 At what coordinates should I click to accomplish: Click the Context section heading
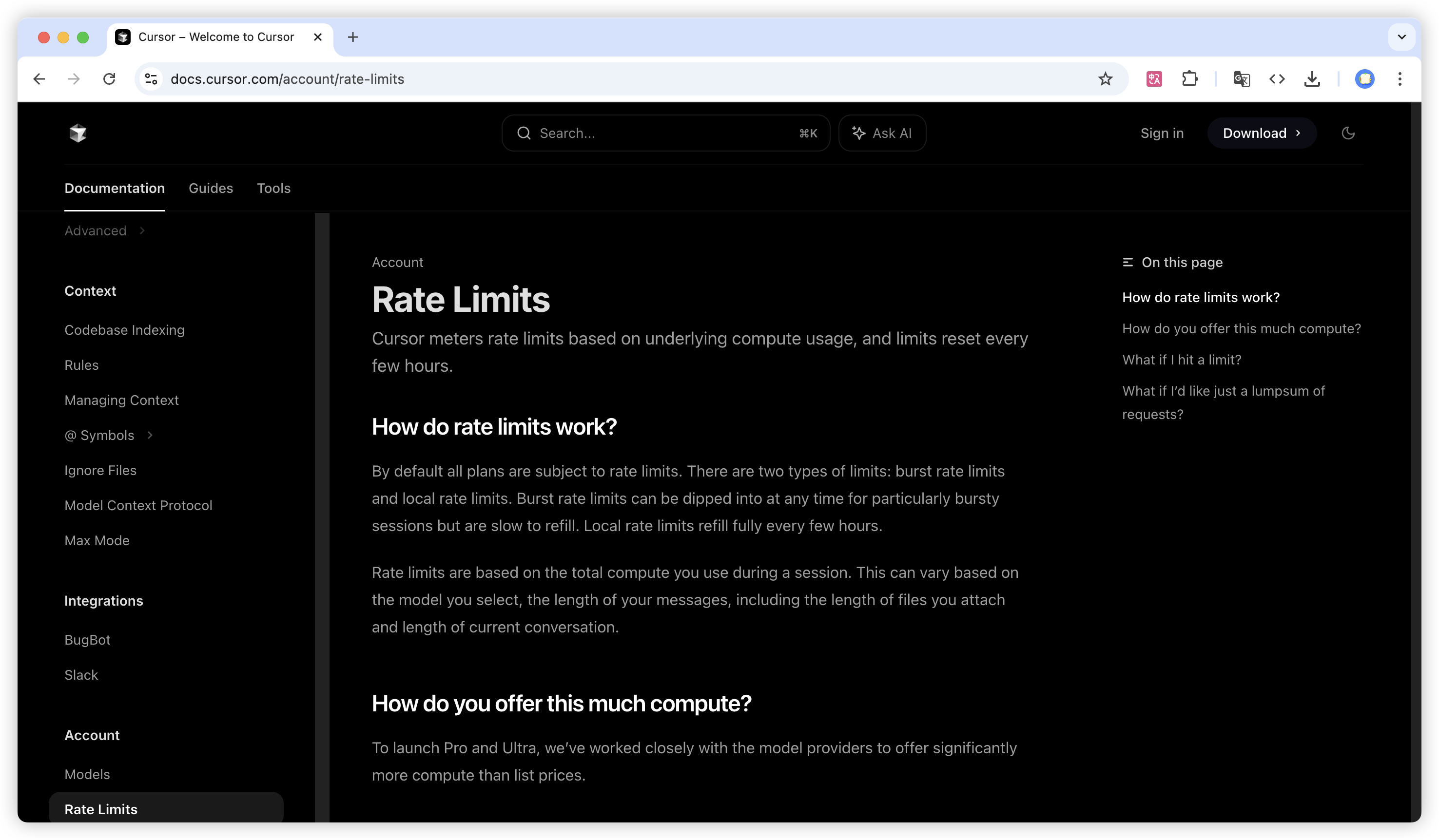click(90, 291)
